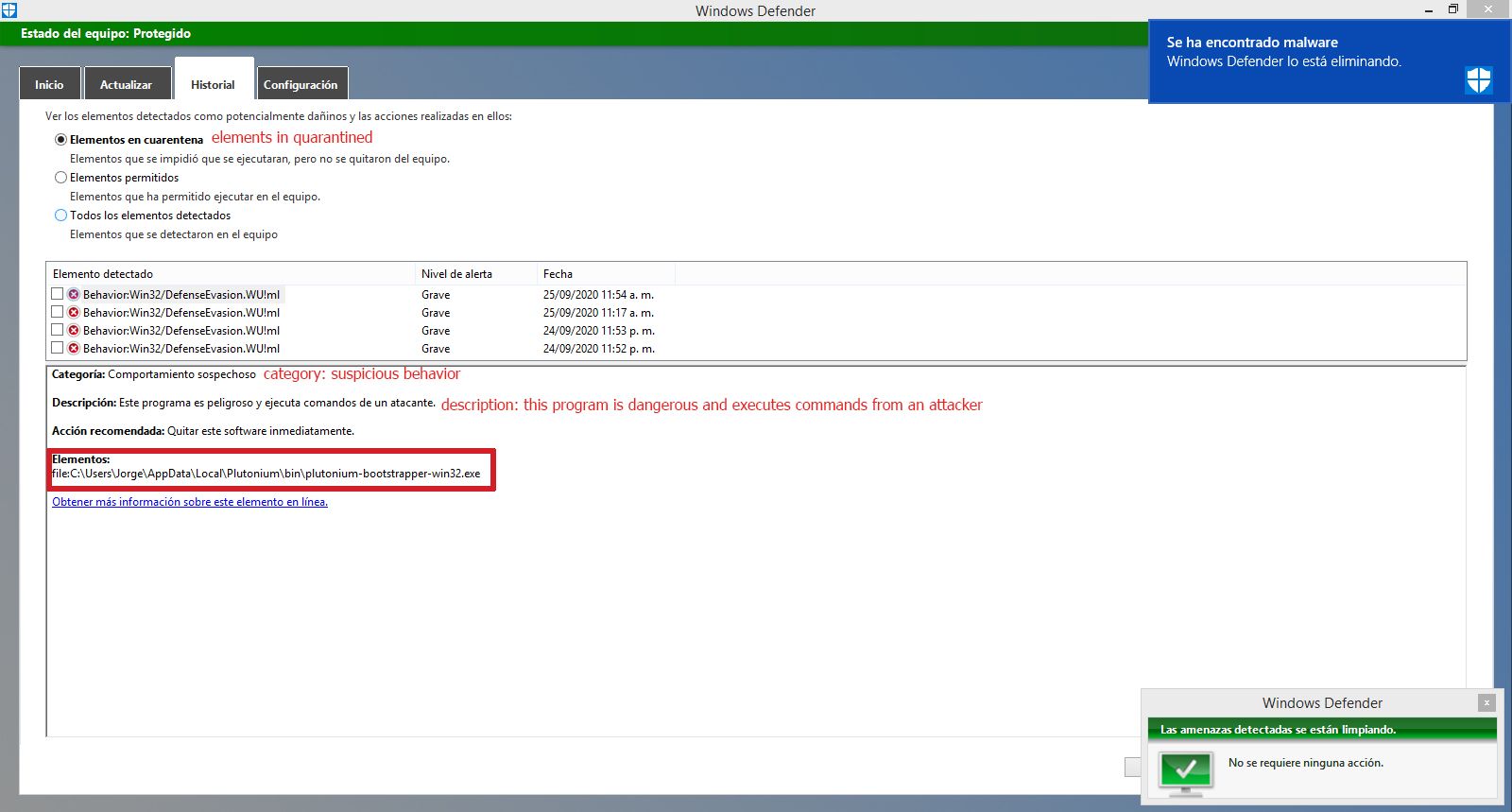Select Todos los elementos detectados option
The width and height of the screenshot is (1512, 812).
click(x=61, y=215)
